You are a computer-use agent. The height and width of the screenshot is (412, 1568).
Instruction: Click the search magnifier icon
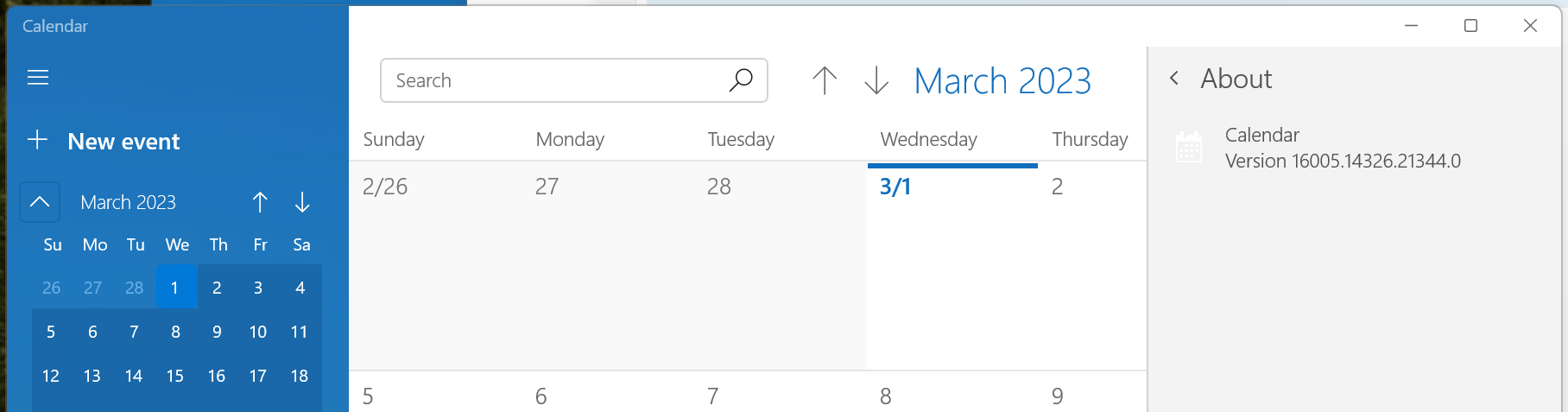click(x=741, y=80)
